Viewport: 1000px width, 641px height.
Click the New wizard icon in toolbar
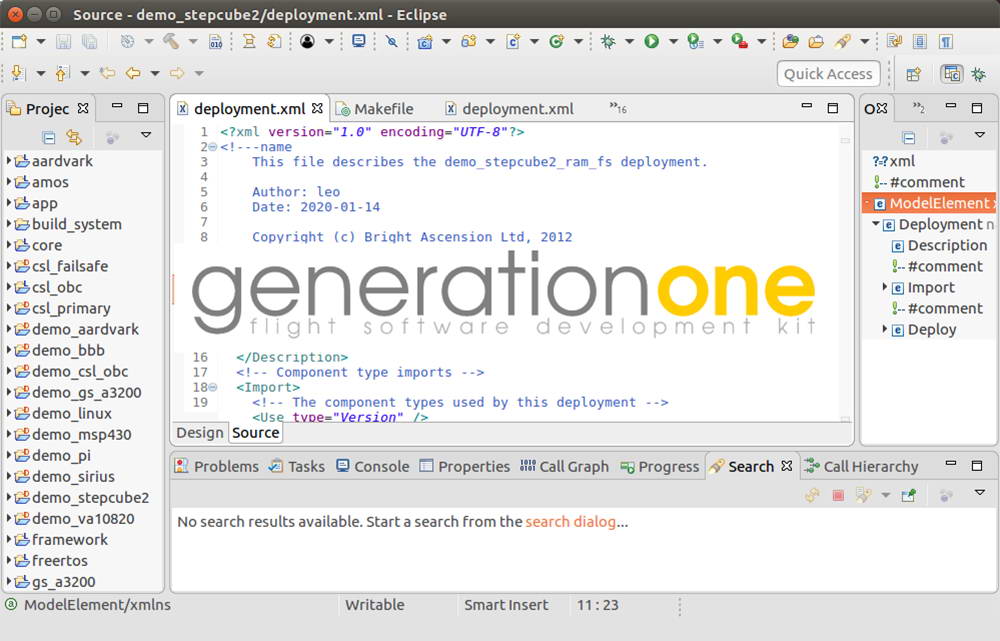(x=19, y=42)
